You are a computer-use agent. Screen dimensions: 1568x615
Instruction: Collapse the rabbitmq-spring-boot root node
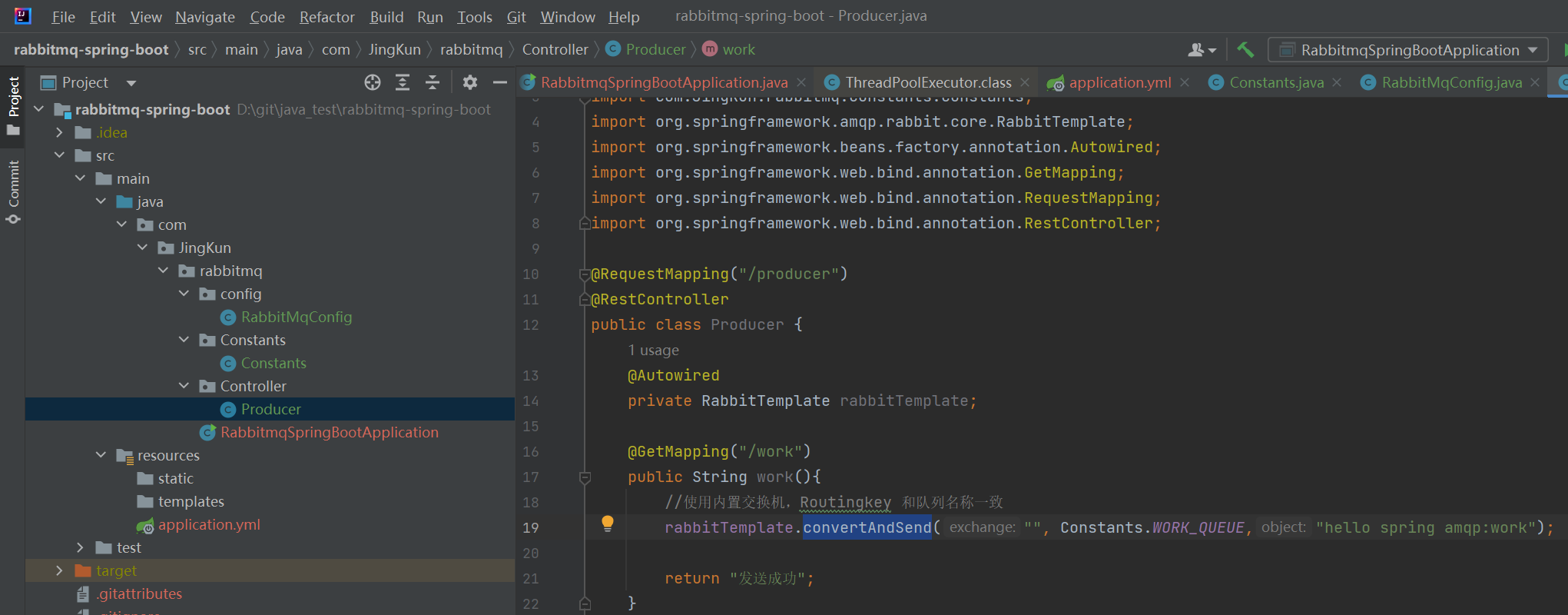(x=39, y=109)
